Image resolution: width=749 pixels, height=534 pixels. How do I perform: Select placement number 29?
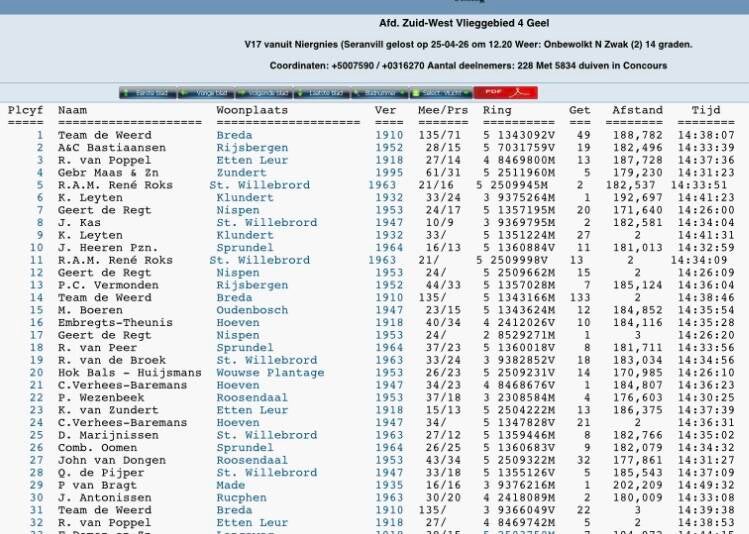[36, 485]
